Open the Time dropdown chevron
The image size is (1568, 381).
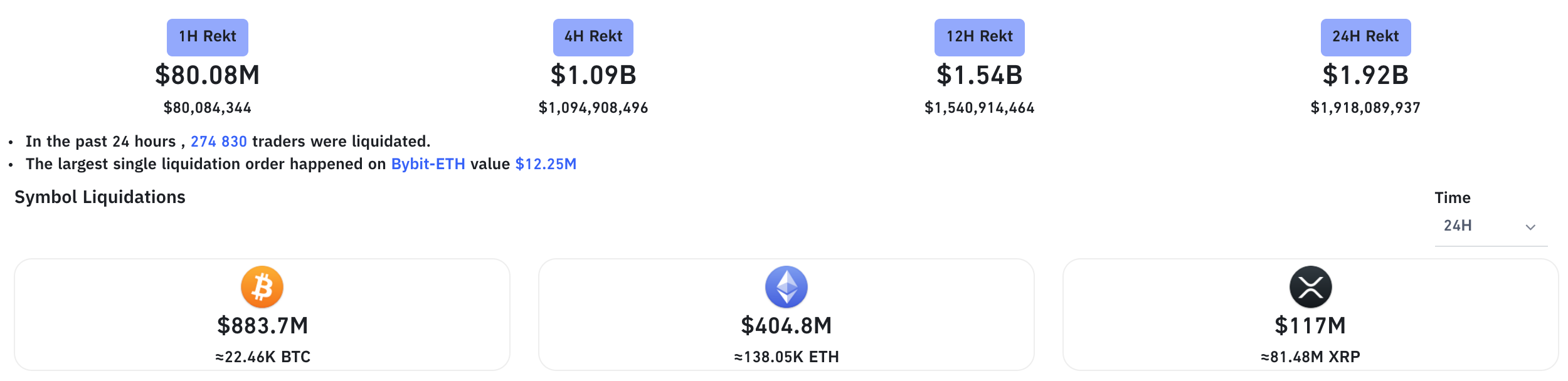pyautogui.click(x=1530, y=227)
